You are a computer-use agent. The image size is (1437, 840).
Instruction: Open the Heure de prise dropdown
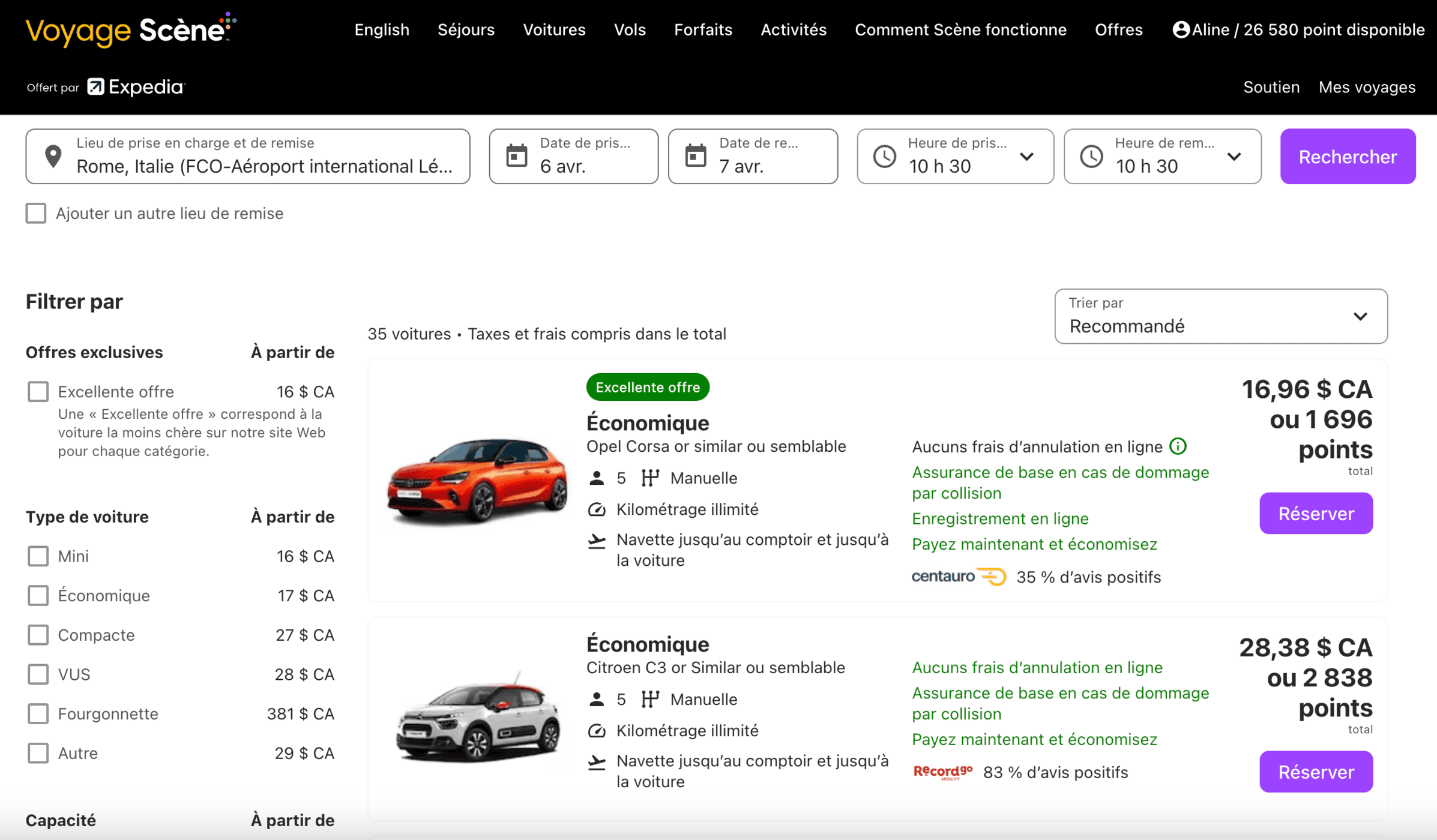click(x=955, y=157)
